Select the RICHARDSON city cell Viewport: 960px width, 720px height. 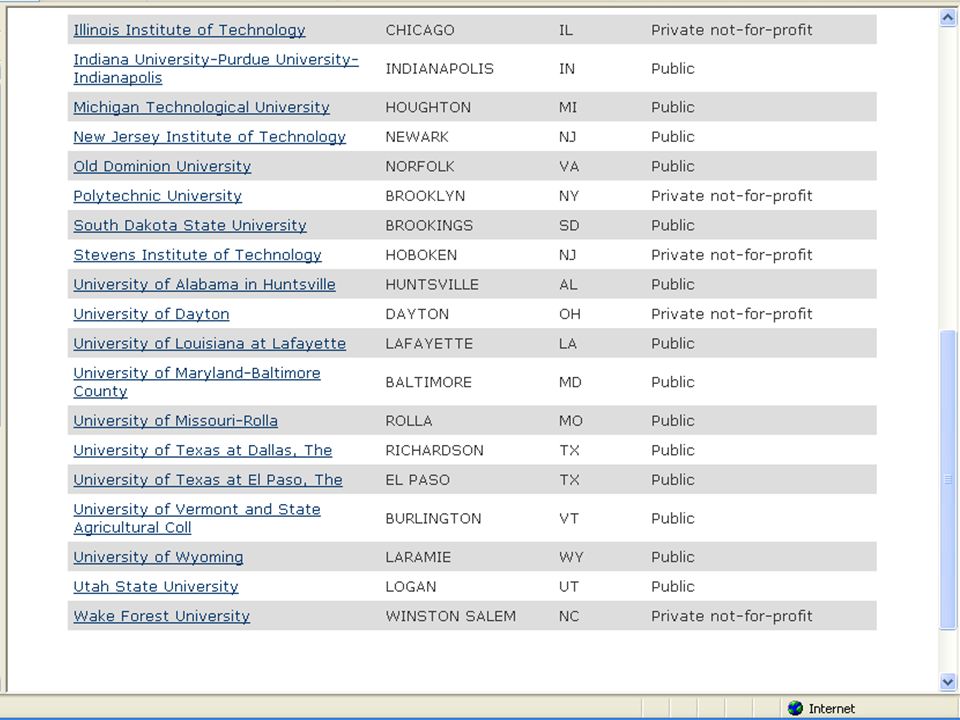pyautogui.click(x=435, y=450)
